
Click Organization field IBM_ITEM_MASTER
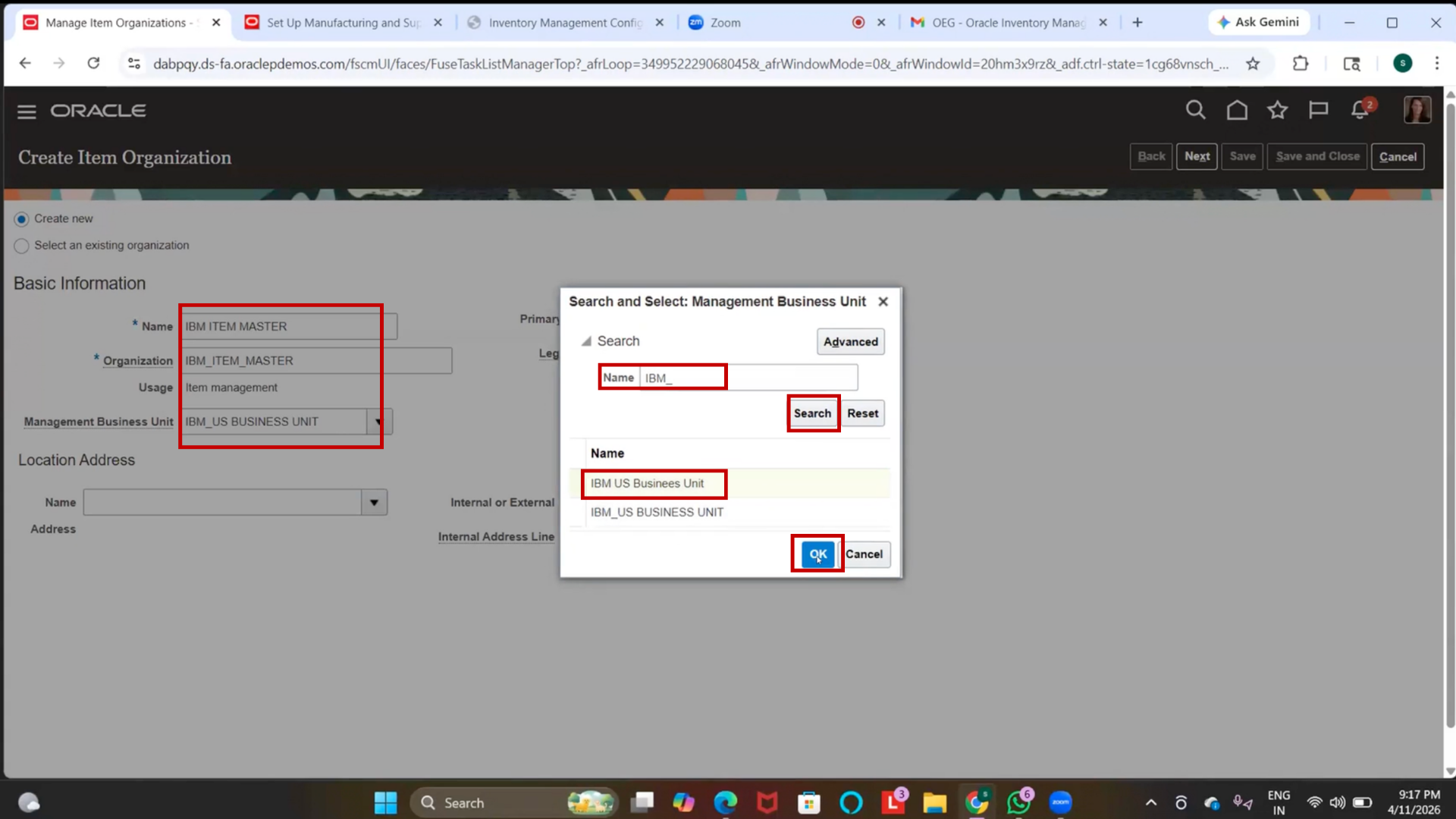click(316, 361)
